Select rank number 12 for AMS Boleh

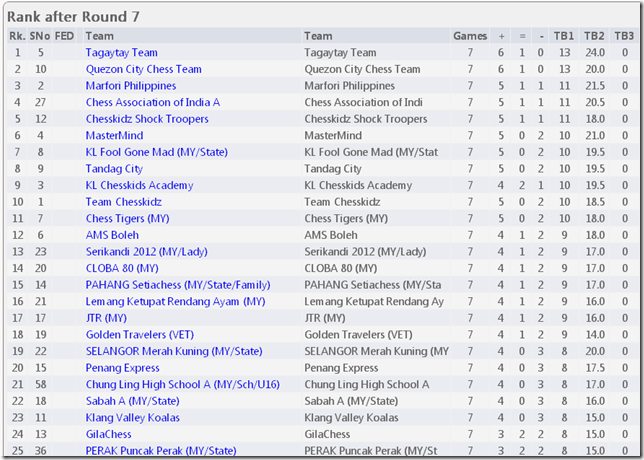coord(17,235)
